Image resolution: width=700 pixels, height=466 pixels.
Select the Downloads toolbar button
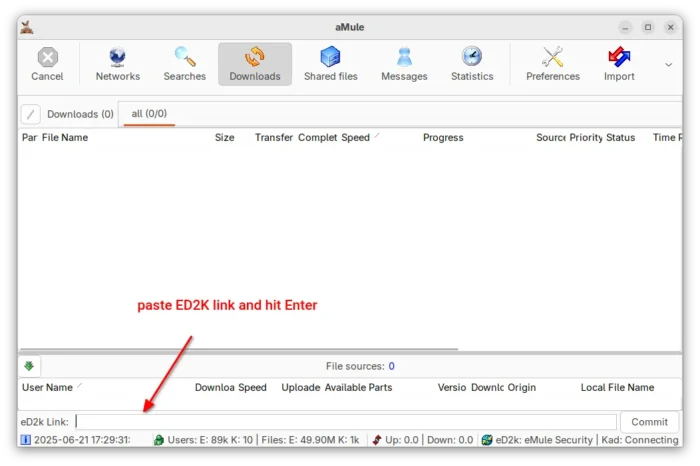point(255,64)
